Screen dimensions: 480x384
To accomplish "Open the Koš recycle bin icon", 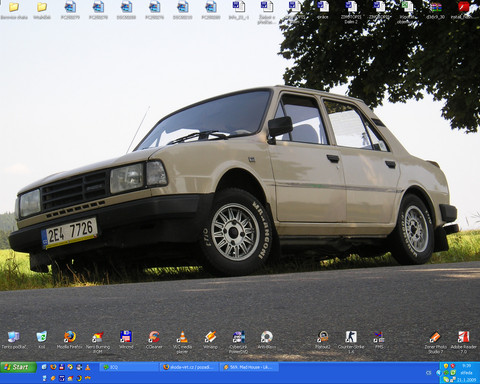I will click(42, 340).
